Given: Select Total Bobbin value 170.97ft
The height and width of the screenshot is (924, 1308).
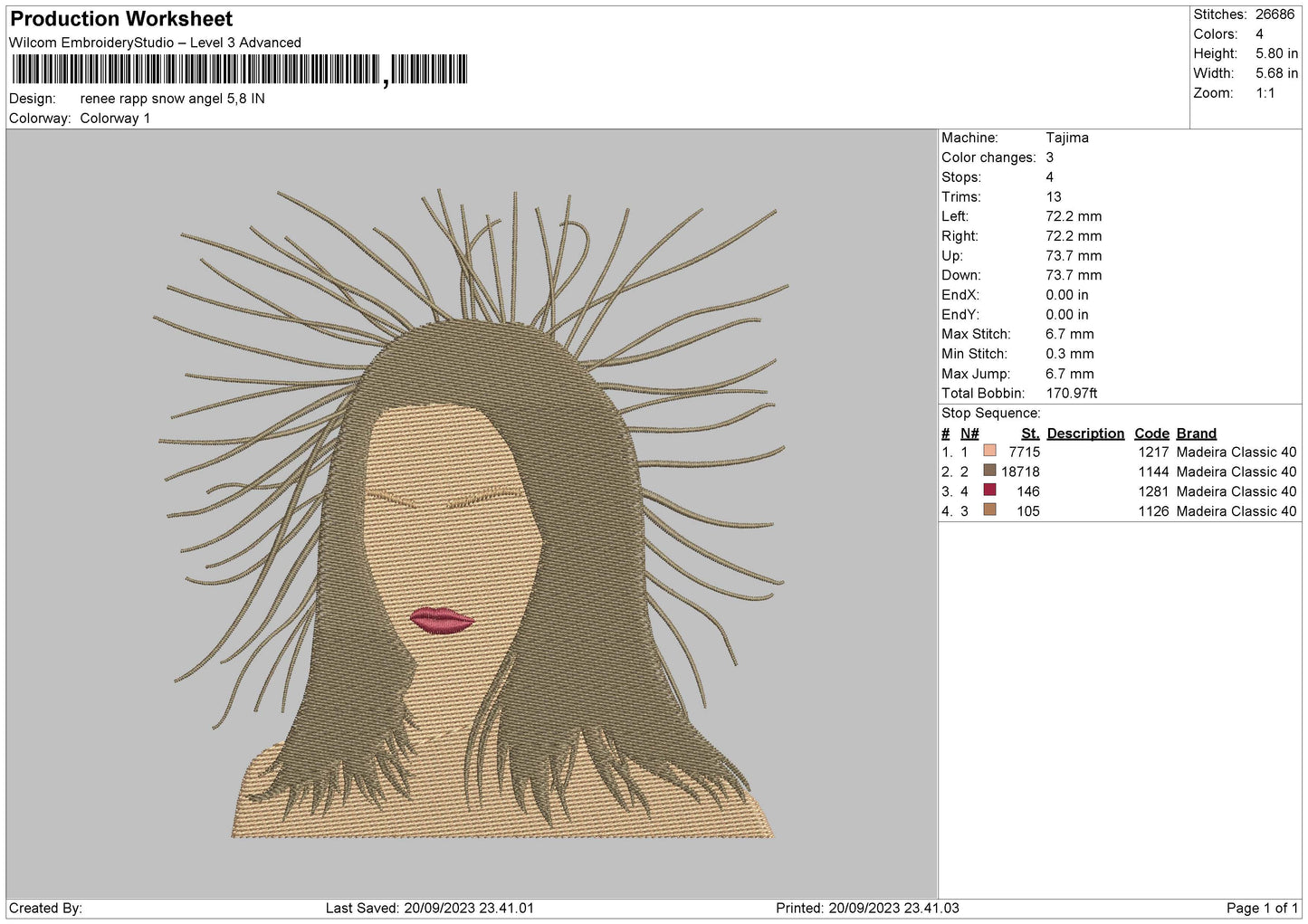Looking at the screenshot, I should click(1072, 394).
